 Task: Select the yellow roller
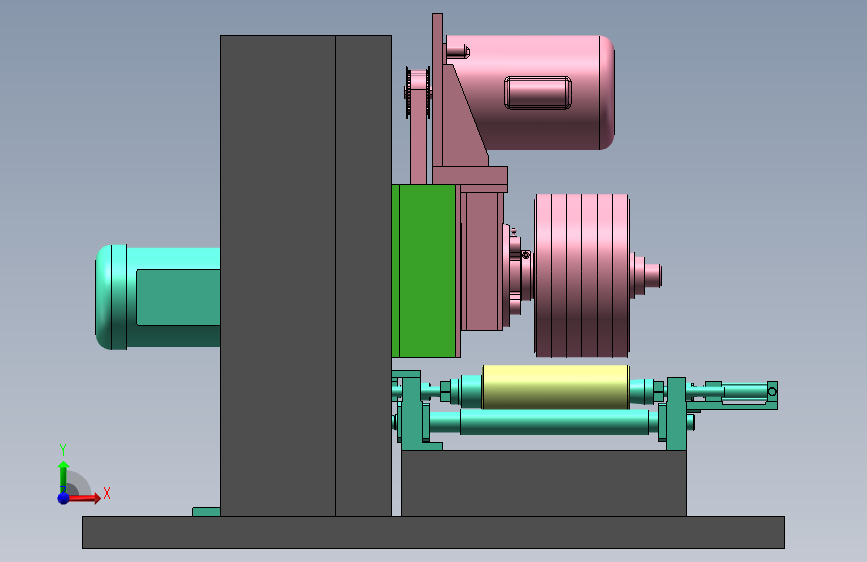(556, 387)
